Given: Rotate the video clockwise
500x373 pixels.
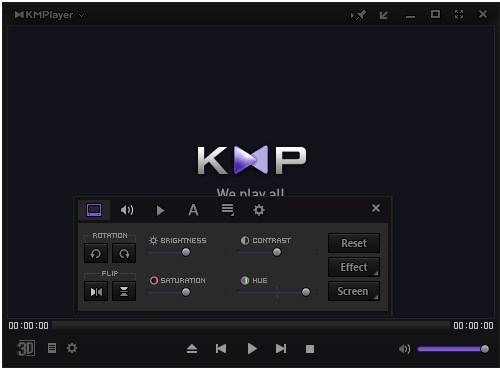Looking at the screenshot, I should click(124, 254).
